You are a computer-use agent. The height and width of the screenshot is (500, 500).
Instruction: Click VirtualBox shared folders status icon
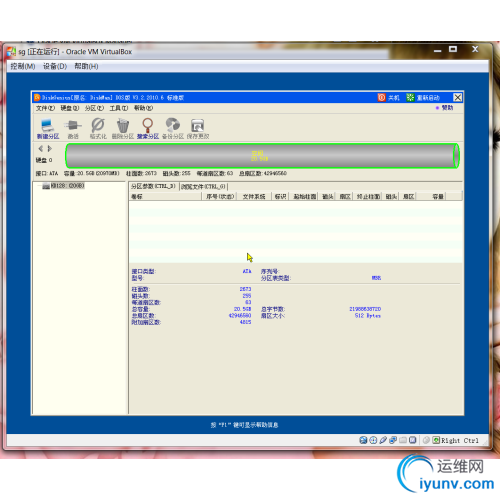point(403,440)
